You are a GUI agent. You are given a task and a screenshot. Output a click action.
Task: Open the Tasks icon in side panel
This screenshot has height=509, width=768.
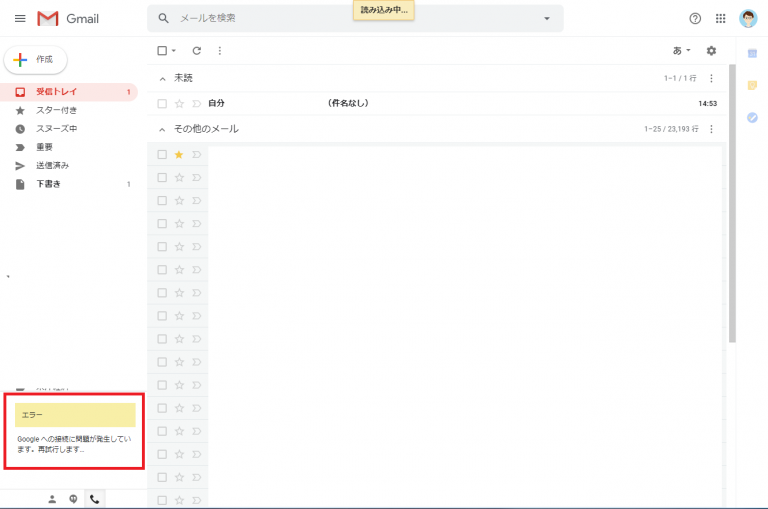pos(752,117)
